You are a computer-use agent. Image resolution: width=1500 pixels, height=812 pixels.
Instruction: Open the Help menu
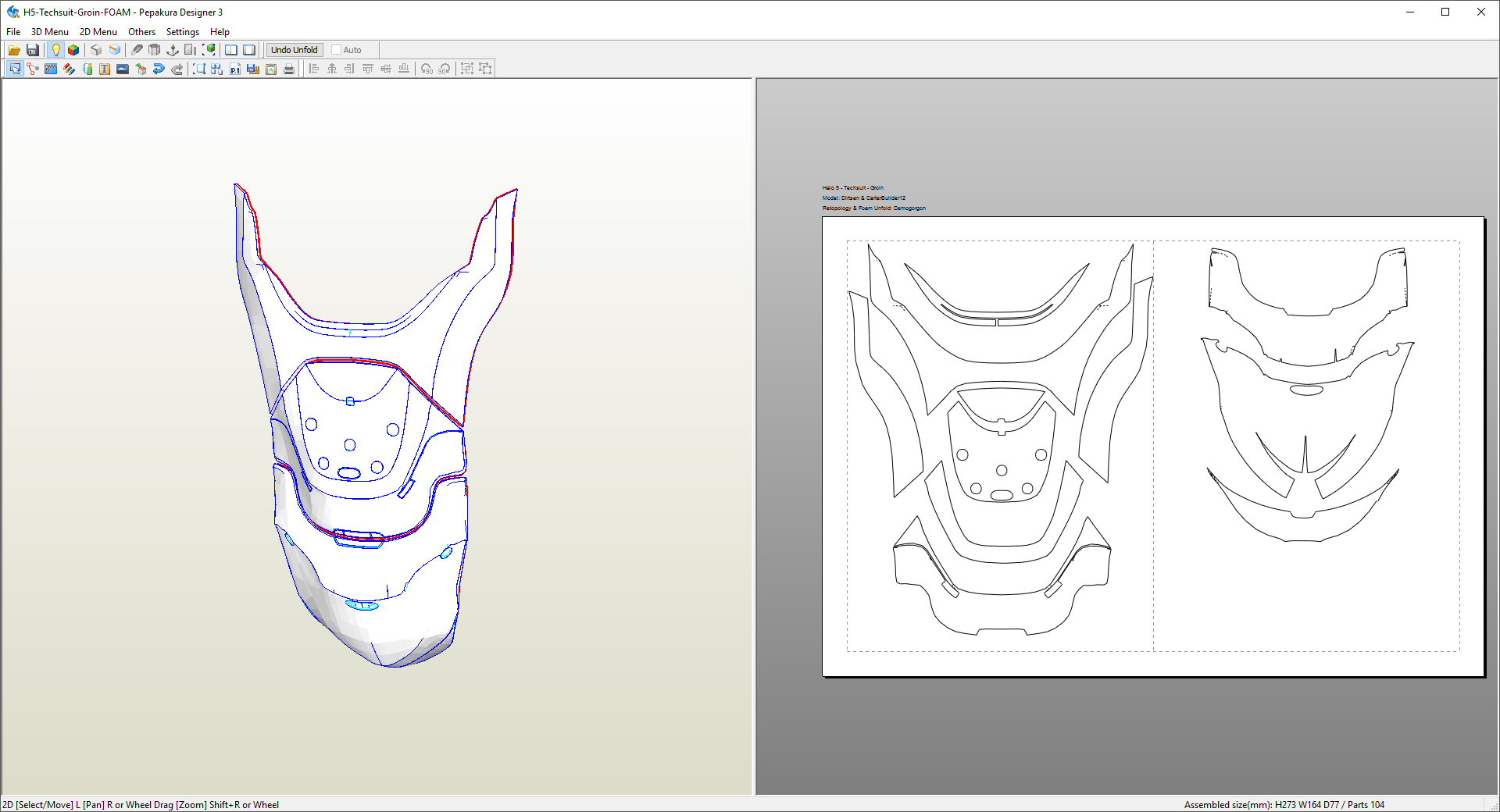pos(220,32)
